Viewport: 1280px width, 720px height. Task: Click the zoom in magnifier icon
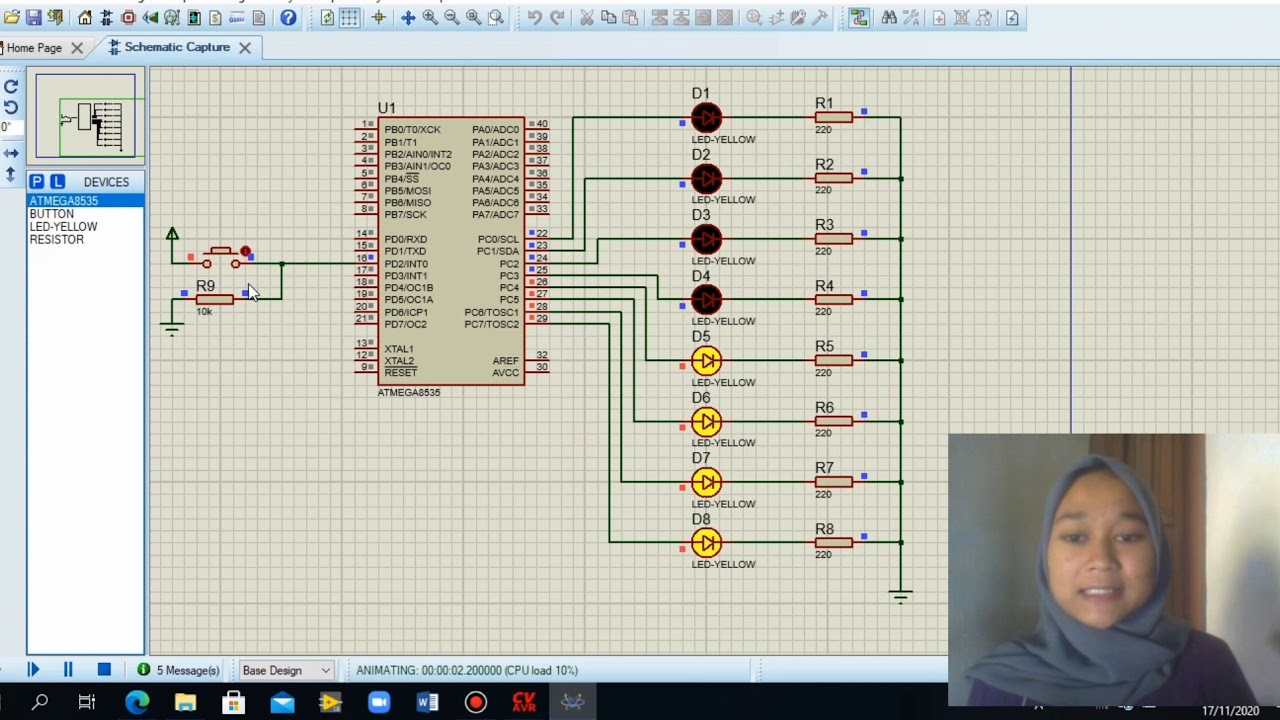[430, 17]
